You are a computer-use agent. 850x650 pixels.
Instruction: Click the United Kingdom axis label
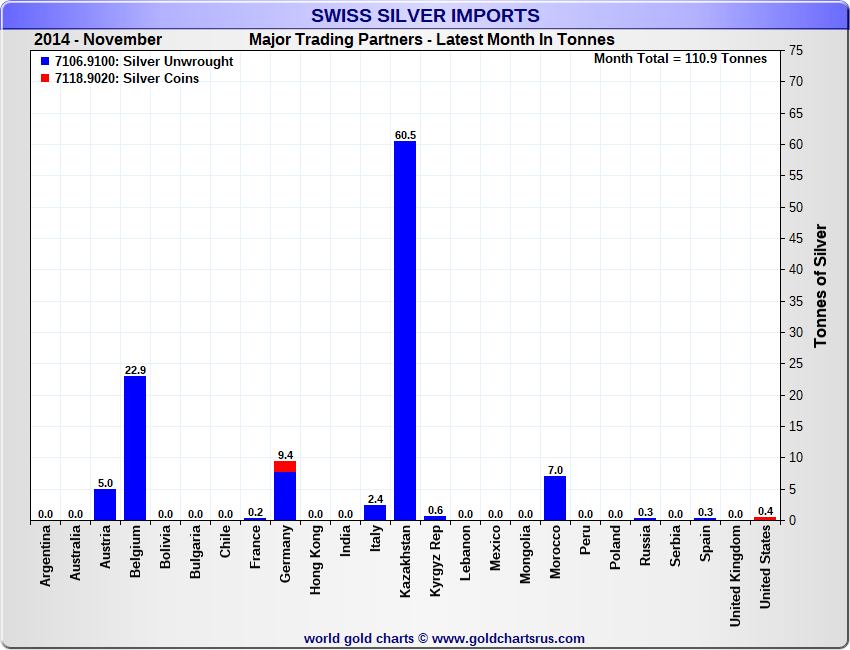click(x=735, y=576)
